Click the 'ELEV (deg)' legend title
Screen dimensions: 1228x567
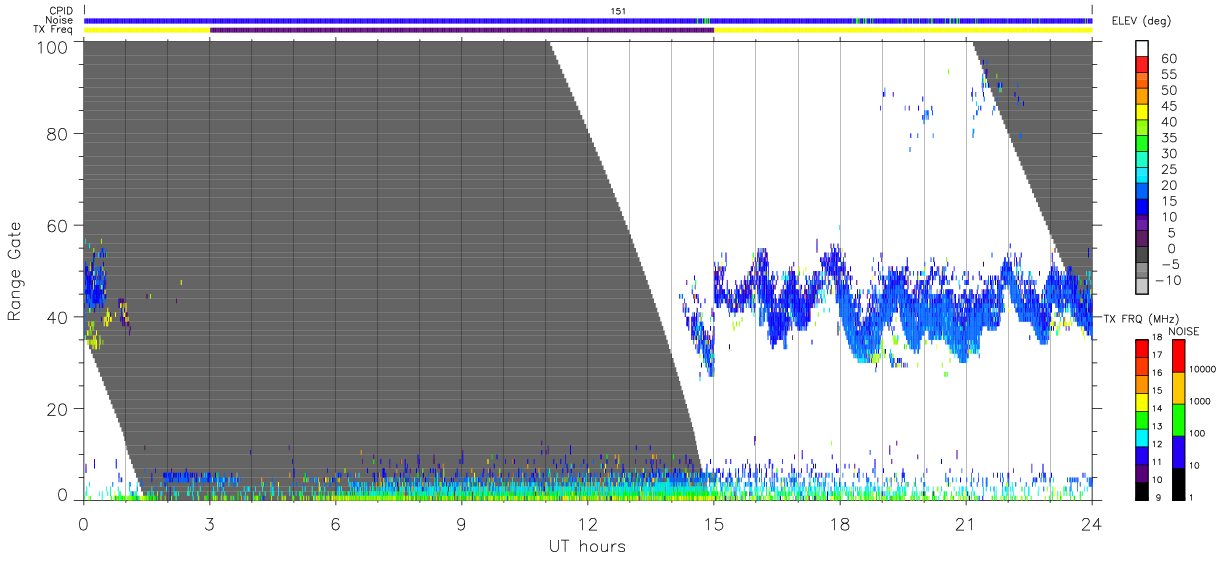coord(1141,21)
